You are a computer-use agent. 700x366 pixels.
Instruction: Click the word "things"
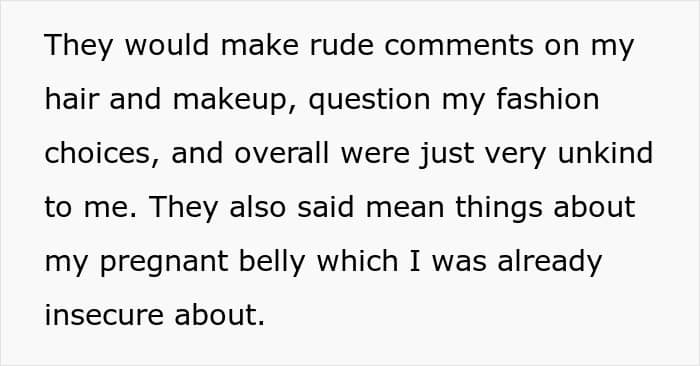[x=499, y=208]
